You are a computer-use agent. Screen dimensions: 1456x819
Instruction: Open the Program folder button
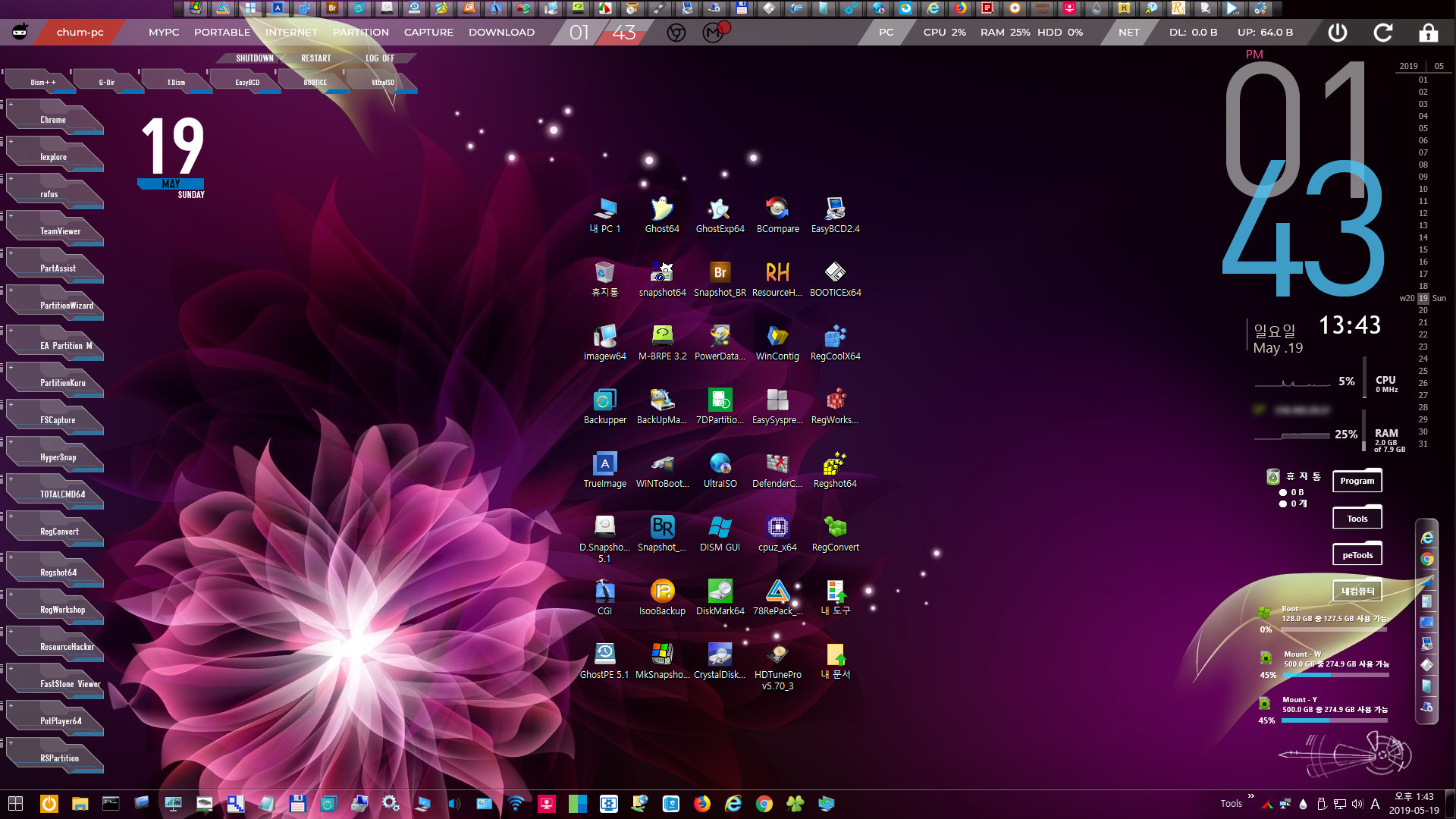(x=1357, y=481)
